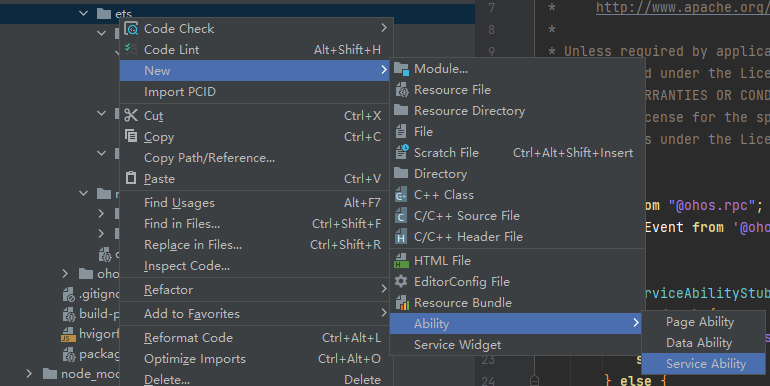Collapse the ets folder chevron

click(83, 14)
